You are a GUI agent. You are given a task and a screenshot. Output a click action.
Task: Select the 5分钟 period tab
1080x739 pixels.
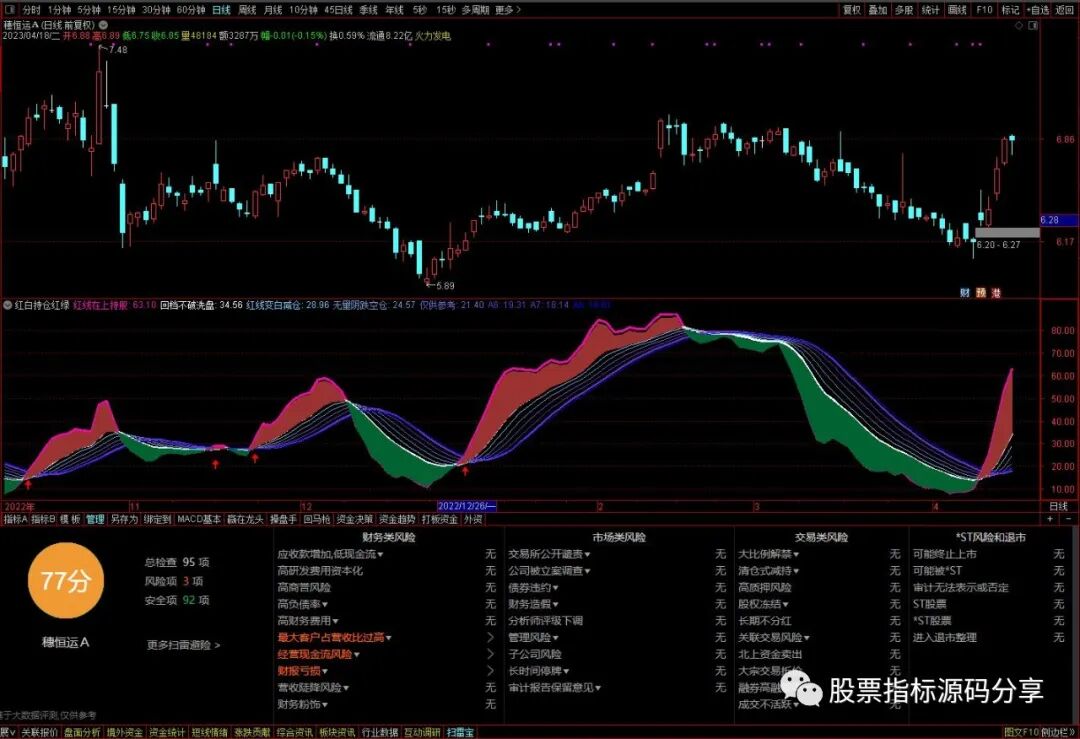(x=89, y=10)
